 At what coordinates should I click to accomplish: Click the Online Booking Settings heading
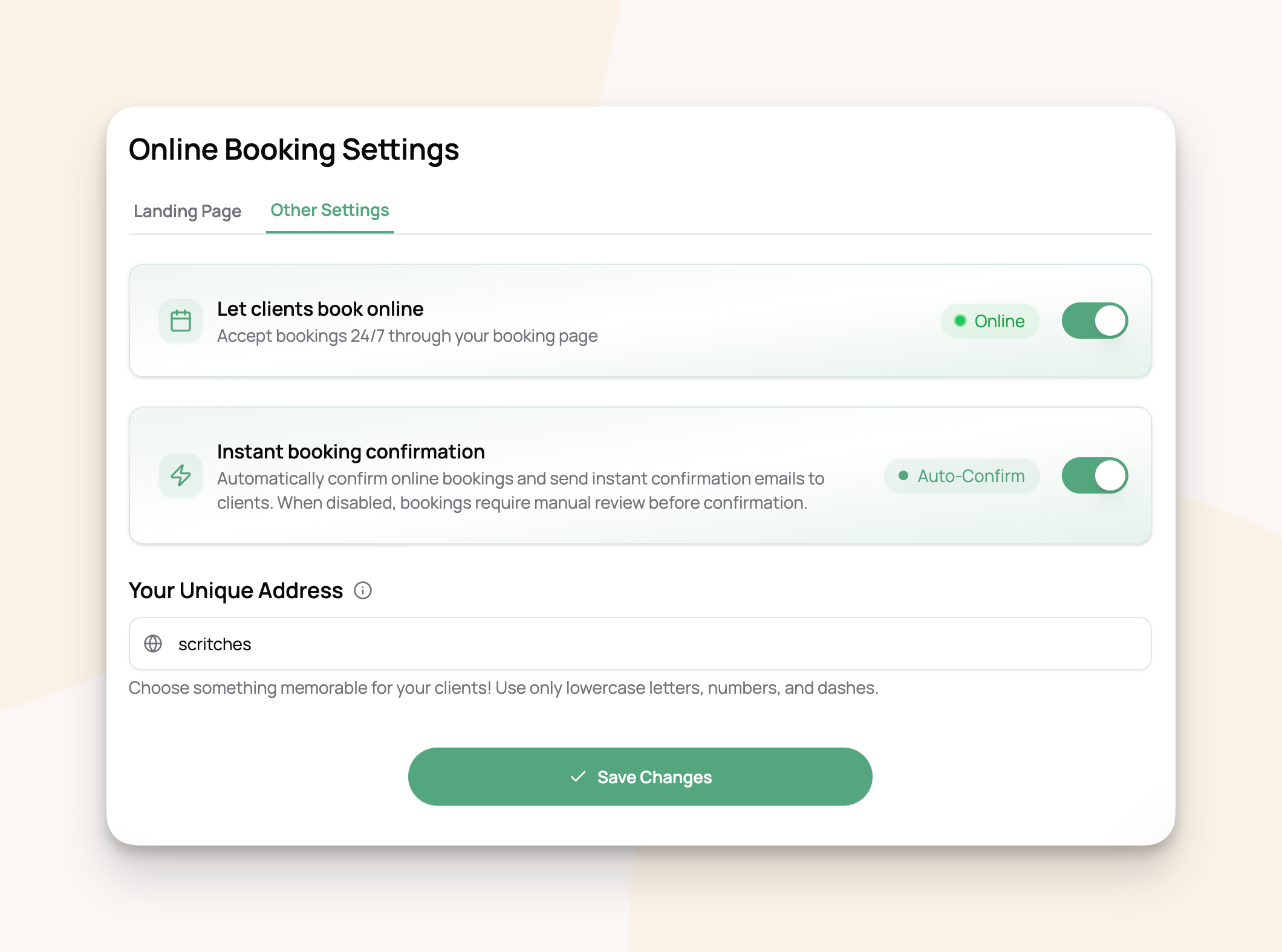(294, 149)
